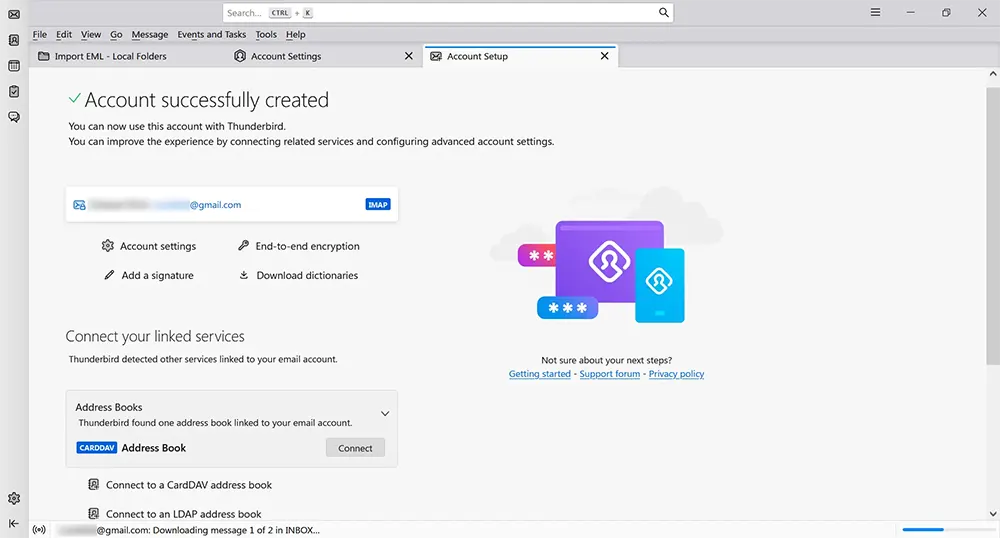1000x538 pixels.
Task: Close the Account Settings tab
Action: [409, 56]
